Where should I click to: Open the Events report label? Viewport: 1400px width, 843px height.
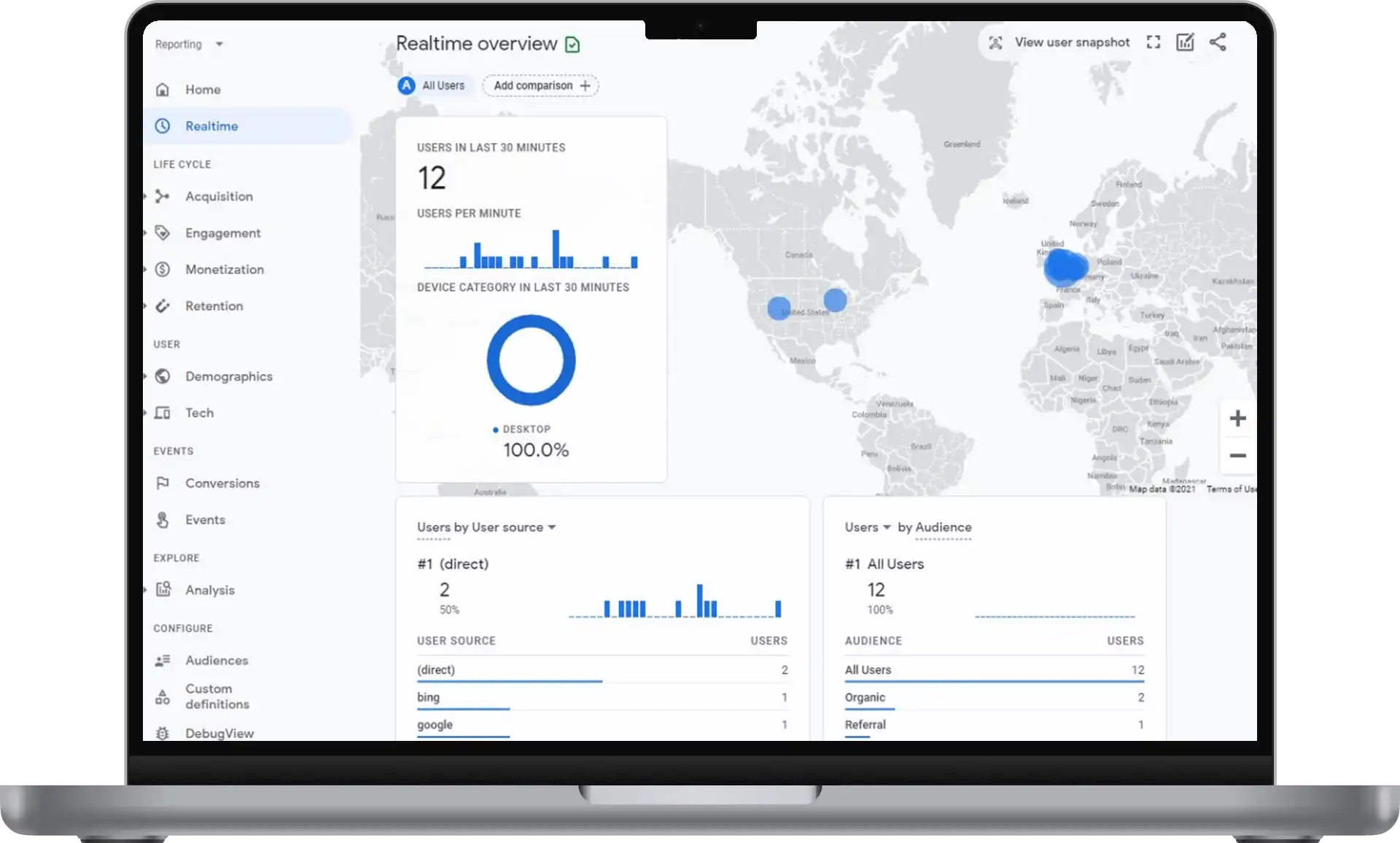205,519
